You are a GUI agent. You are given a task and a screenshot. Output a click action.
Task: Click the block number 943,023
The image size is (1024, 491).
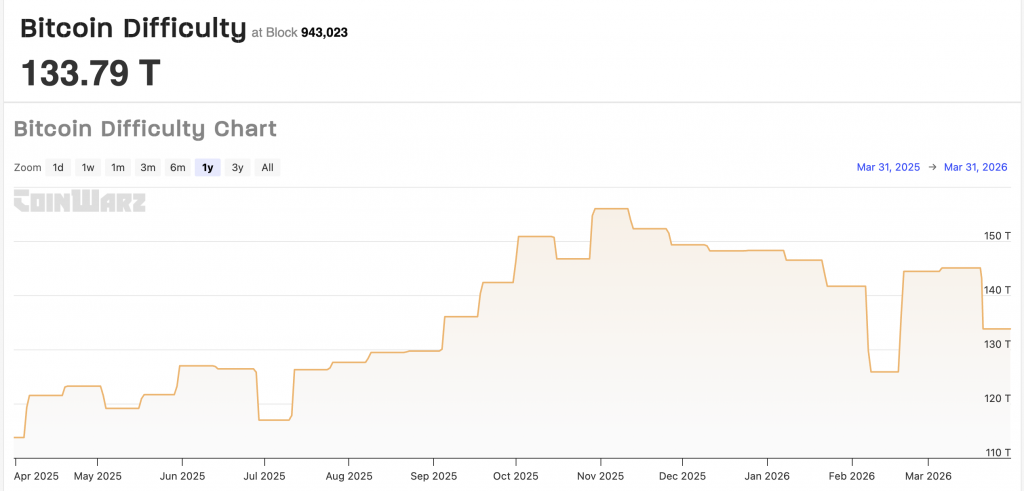[x=324, y=33]
